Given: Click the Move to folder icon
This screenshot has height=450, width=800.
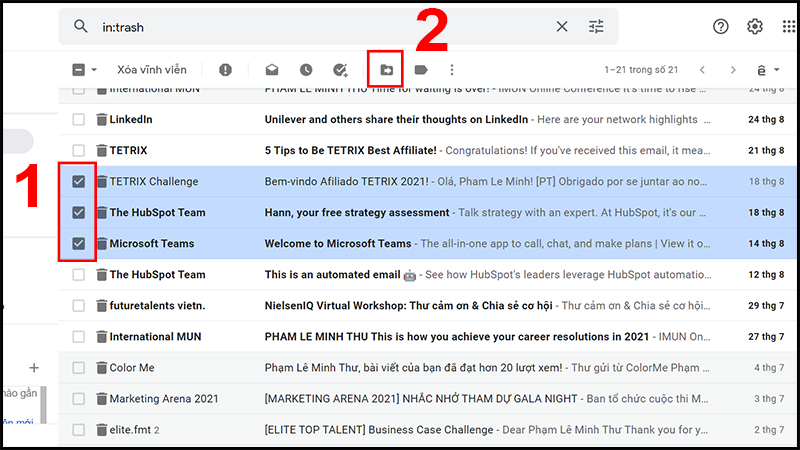Looking at the screenshot, I should (386, 70).
